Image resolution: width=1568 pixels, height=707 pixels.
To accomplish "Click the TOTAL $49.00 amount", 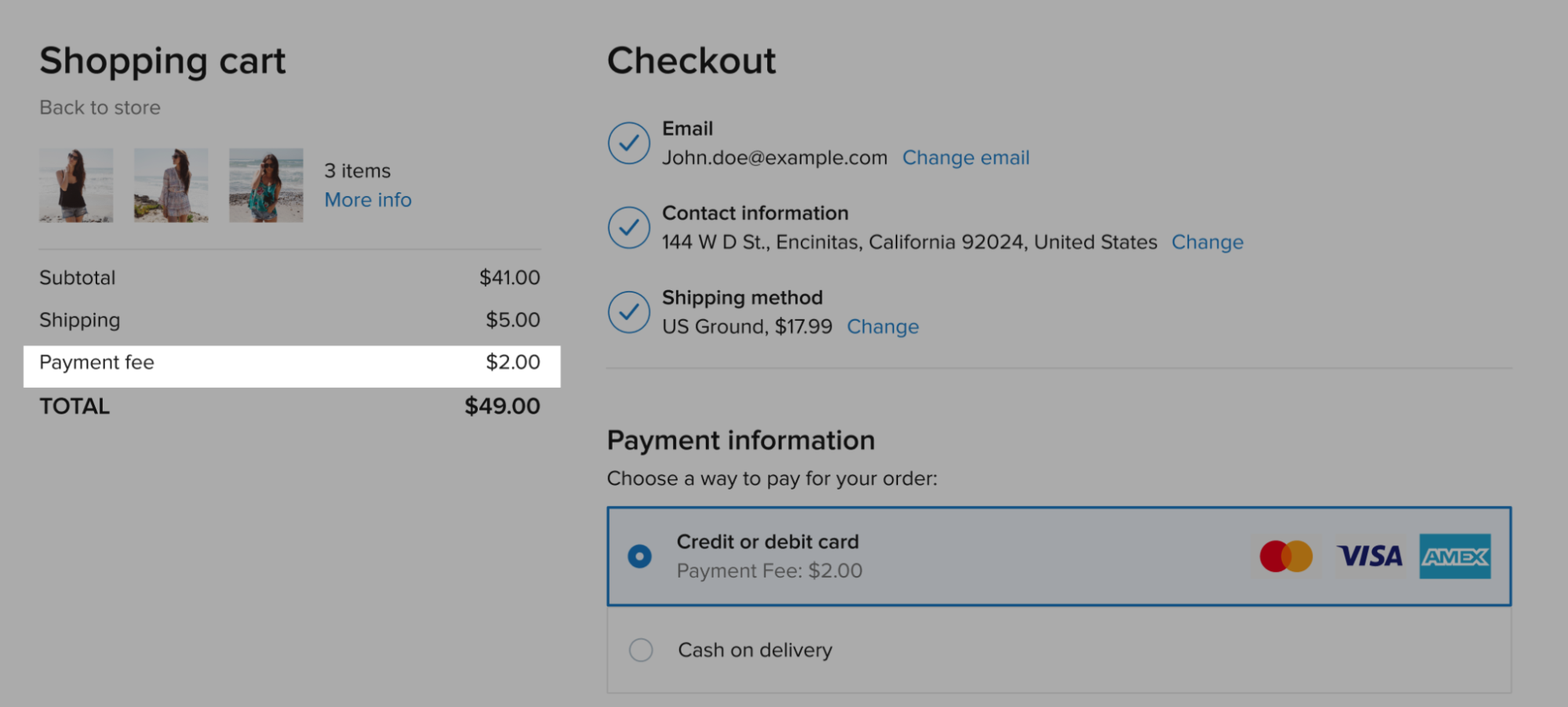I will [x=501, y=406].
